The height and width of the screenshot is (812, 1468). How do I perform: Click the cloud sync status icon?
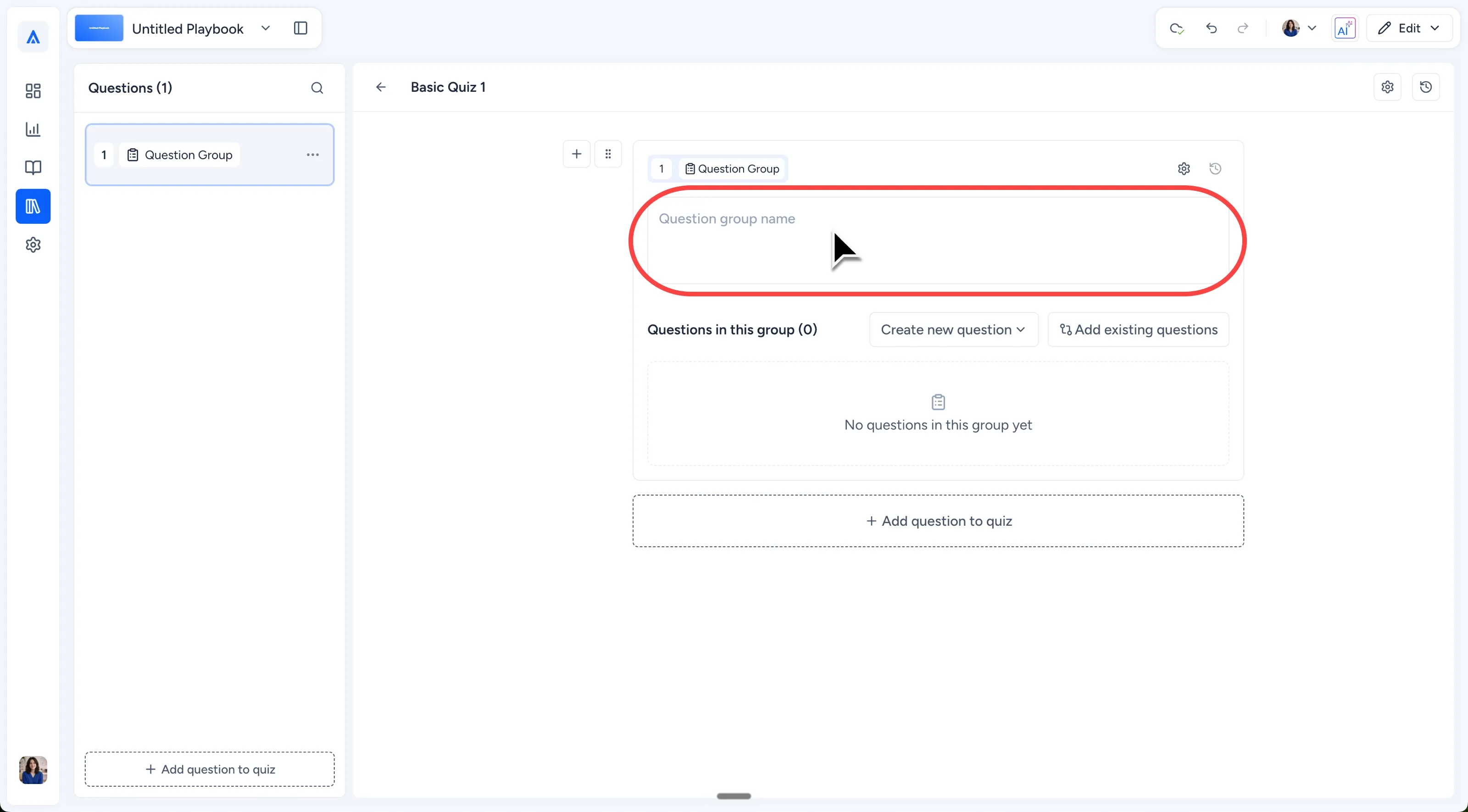click(1177, 28)
